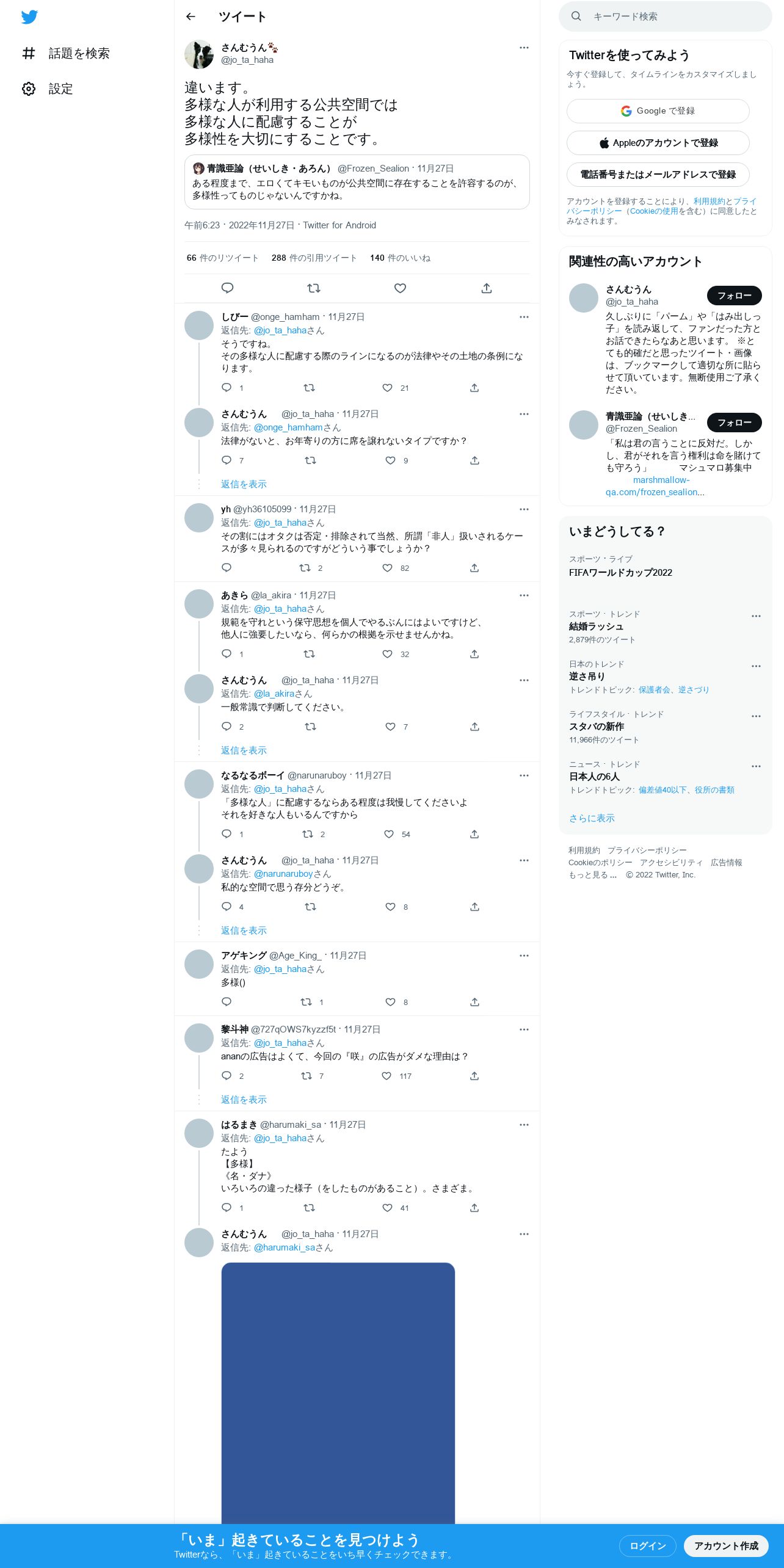Viewport: 784px width, 1568px height.
Task: Follow 青識亜論 with the フォロー button
Action: coord(735,423)
